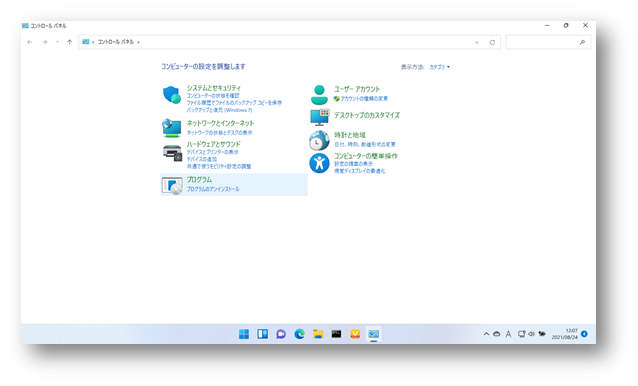Click the OneDrive cloud tray icon
638x386 pixels.
coord(497,334)
